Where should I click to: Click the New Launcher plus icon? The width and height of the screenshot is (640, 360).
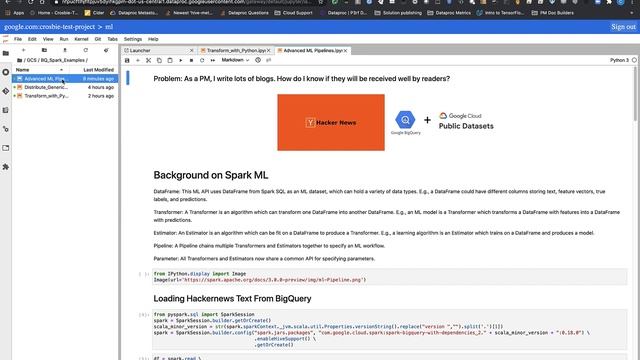point(24,50)
